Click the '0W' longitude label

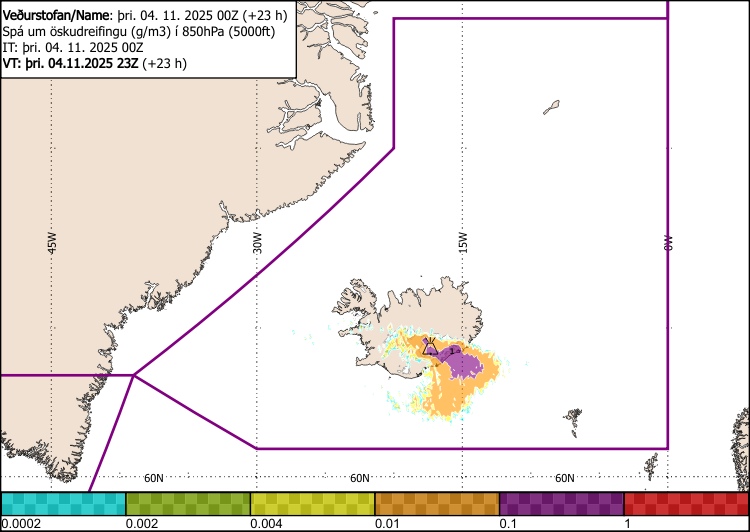pos(668,243)
